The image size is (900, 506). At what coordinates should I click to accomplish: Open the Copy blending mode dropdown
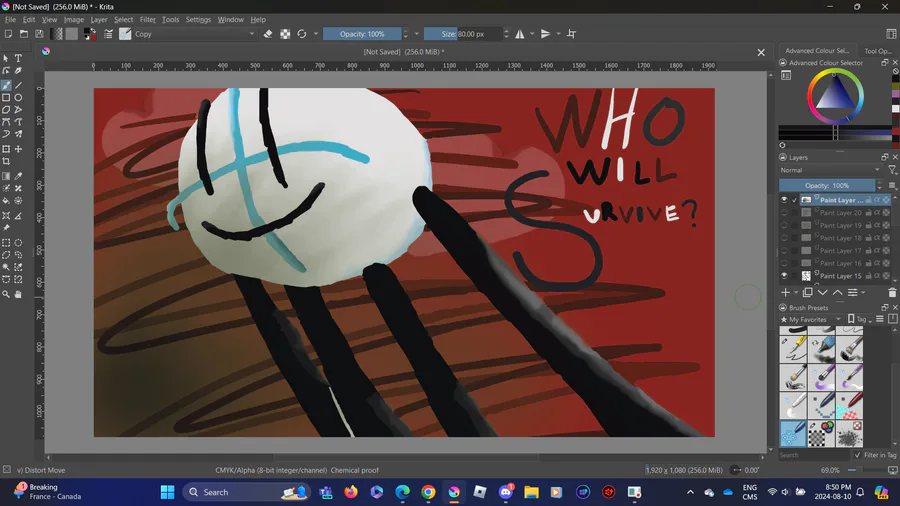(195, 34)
